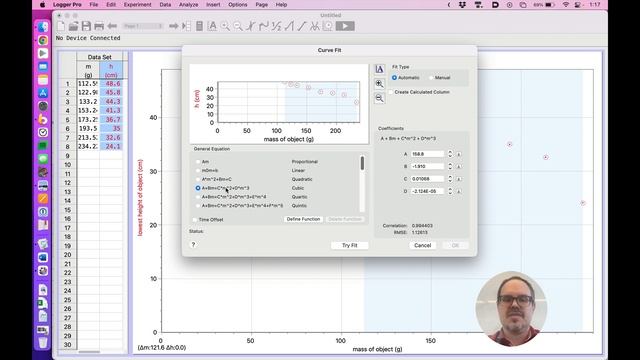Screen dimensions: 640x360
Task: Click the Collect play button in the toolbar
Action: [345, 26]
